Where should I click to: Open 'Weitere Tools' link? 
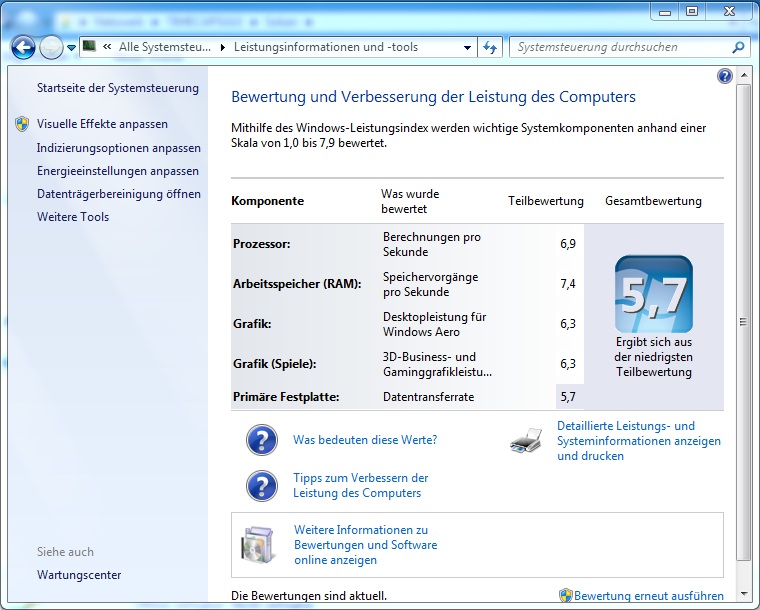point(73,217)
